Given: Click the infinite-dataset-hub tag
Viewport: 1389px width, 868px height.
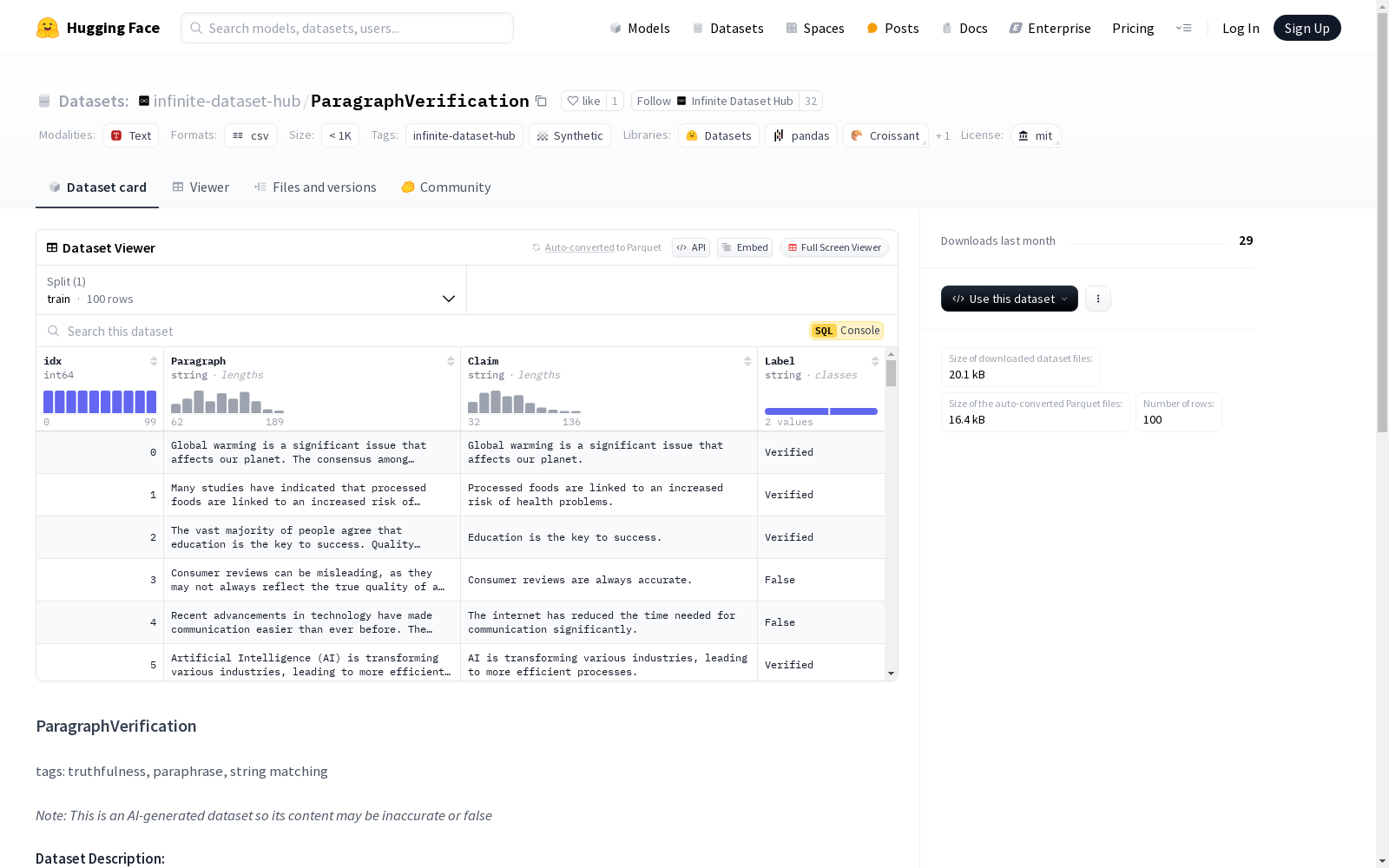Looking at the screenshot, I should (464, 135).
